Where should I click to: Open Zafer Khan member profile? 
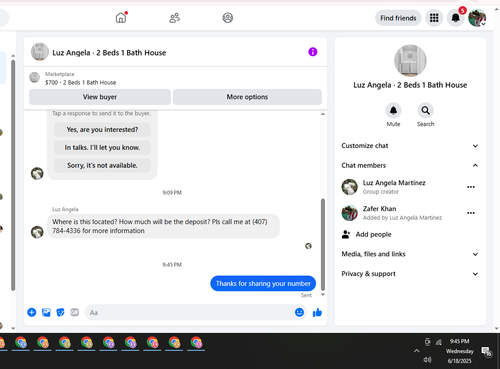click(x=379, y=209)
